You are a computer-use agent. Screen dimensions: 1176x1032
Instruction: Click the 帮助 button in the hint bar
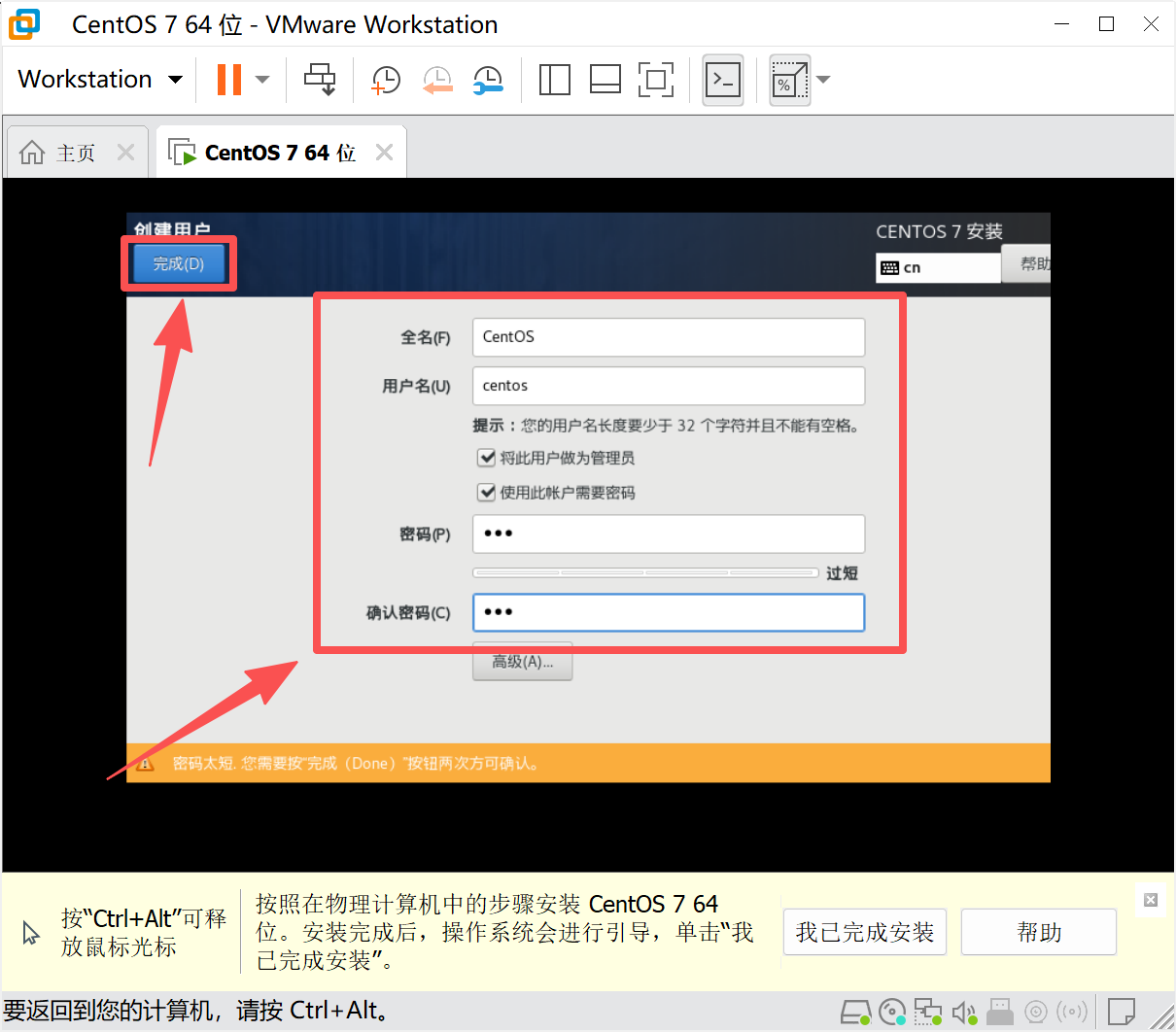[x=1039, y=932]
